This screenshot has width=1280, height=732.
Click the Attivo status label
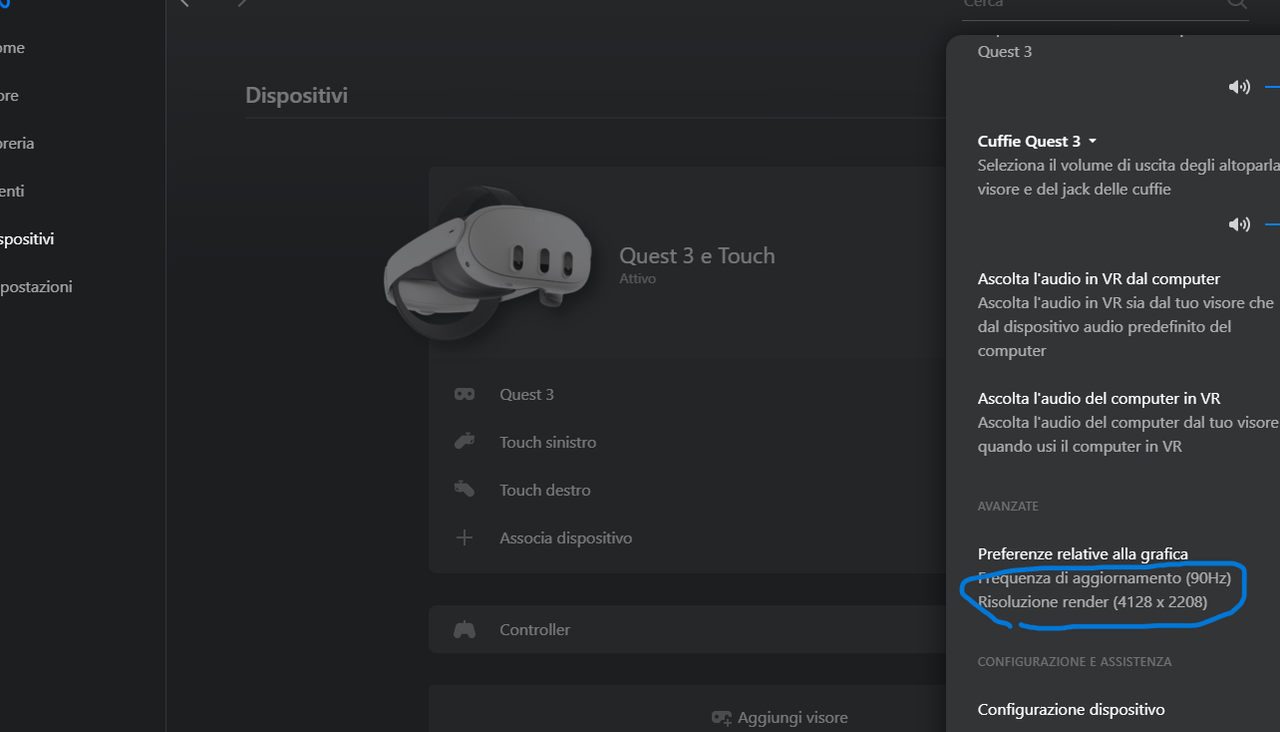pyautogui.click(x=637, y=279)
